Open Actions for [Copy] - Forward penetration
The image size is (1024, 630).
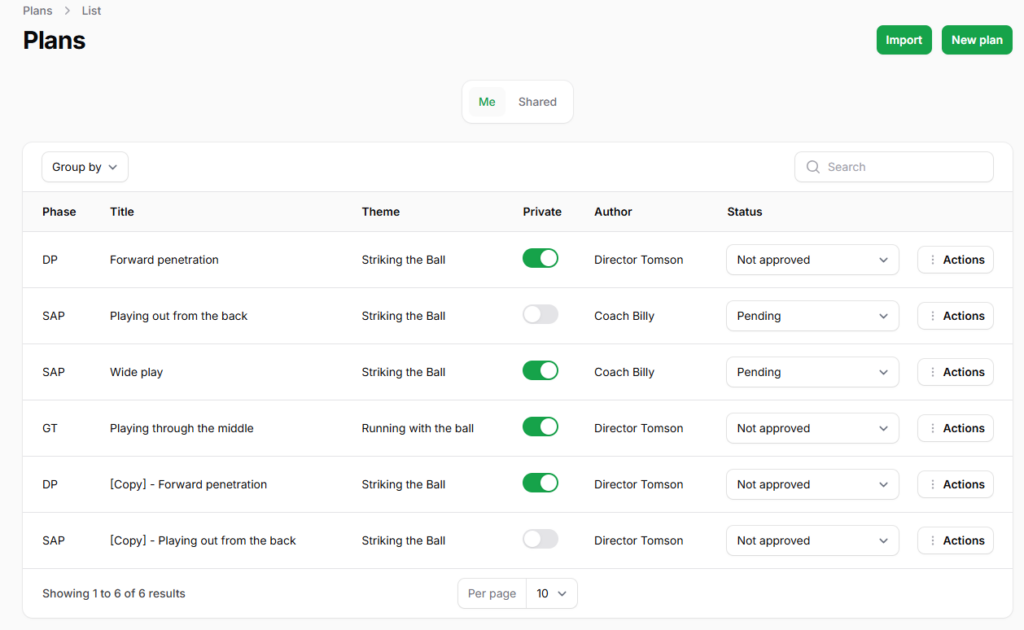pos(955,484)
